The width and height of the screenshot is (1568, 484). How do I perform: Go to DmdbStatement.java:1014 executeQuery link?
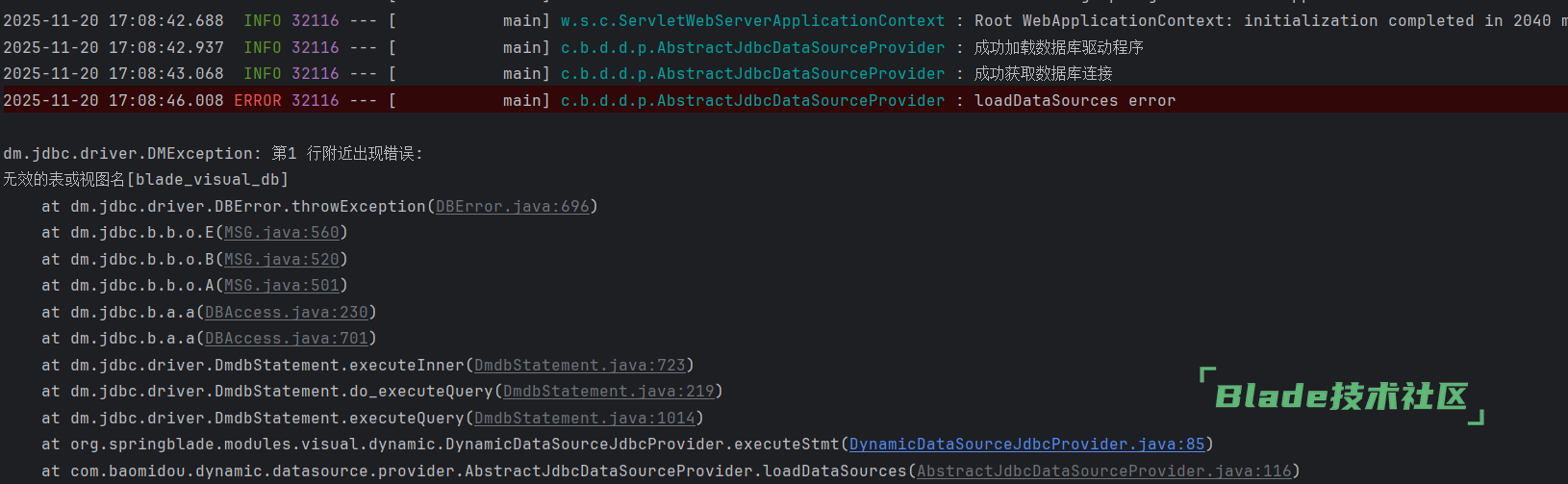pyautogui.click(x=584, y=419)
